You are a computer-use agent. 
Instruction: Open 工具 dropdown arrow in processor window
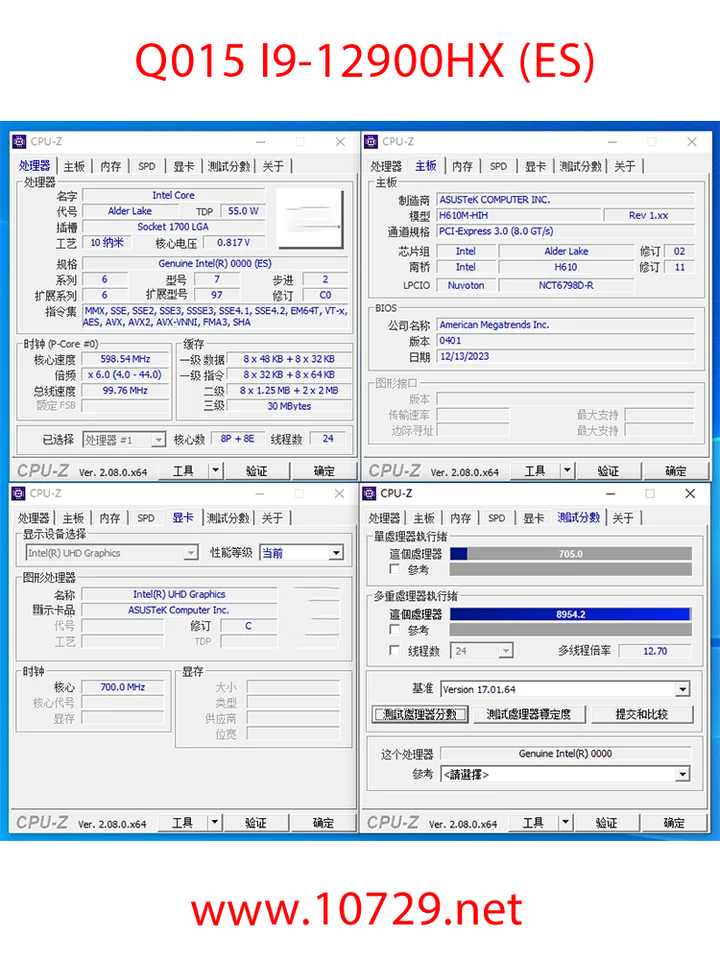[x=216, y=471]
